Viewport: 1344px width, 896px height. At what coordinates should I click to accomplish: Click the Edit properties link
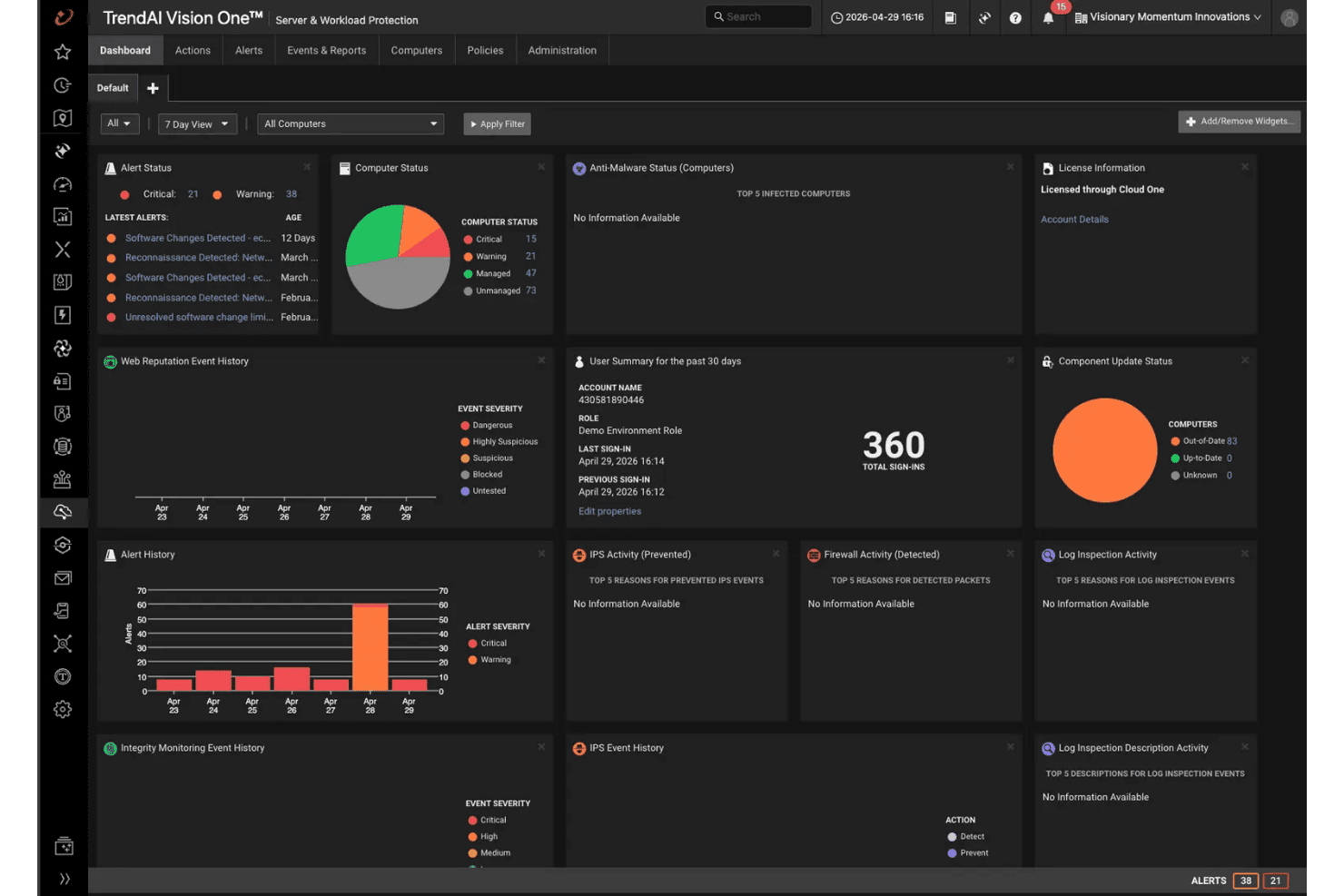609,512
